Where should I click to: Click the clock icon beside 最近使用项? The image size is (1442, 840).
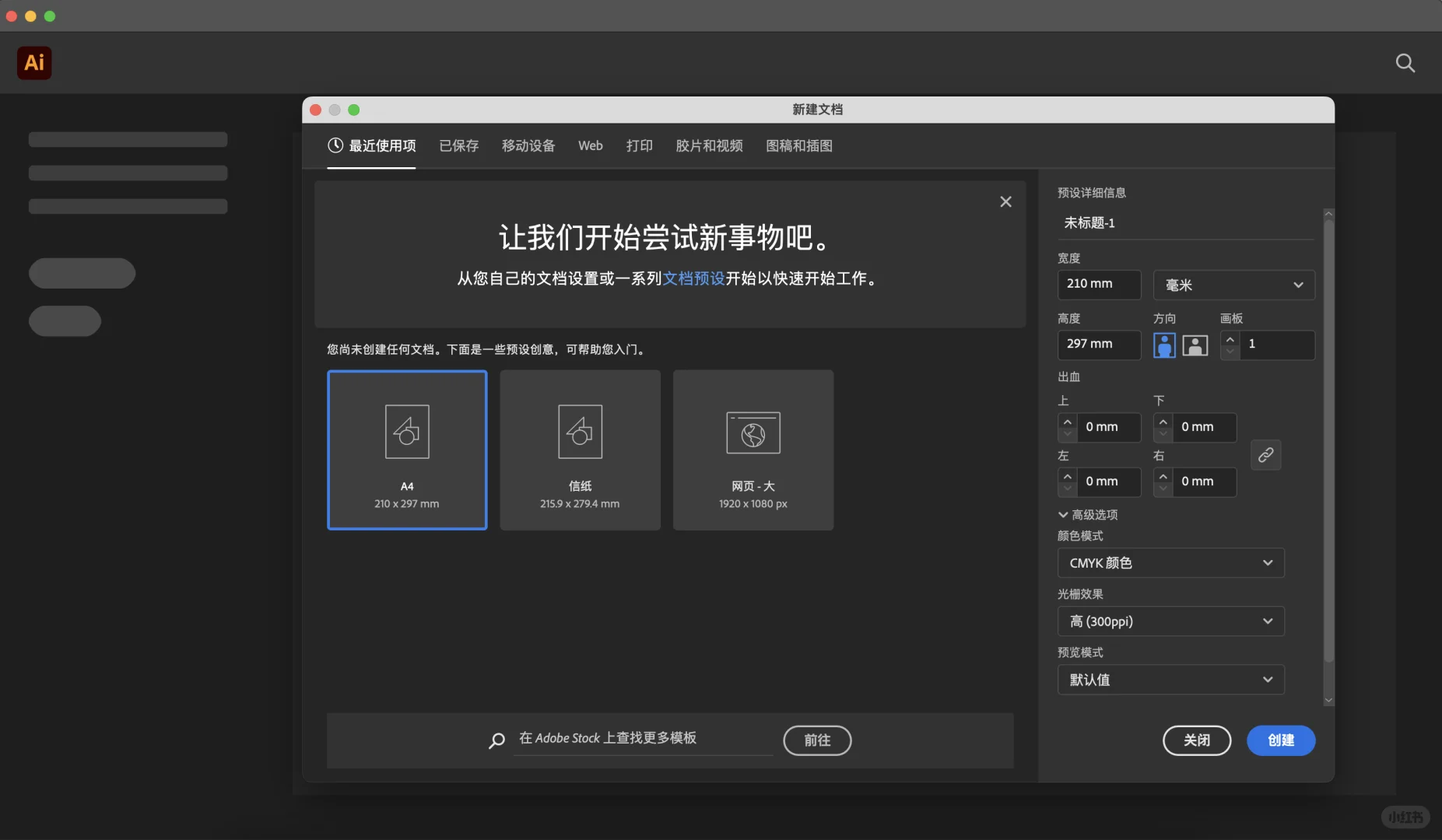334,145
